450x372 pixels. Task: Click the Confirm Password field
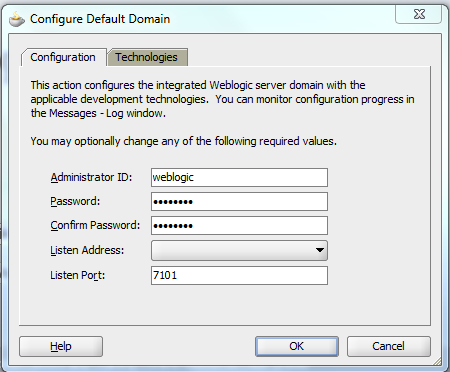239,225
